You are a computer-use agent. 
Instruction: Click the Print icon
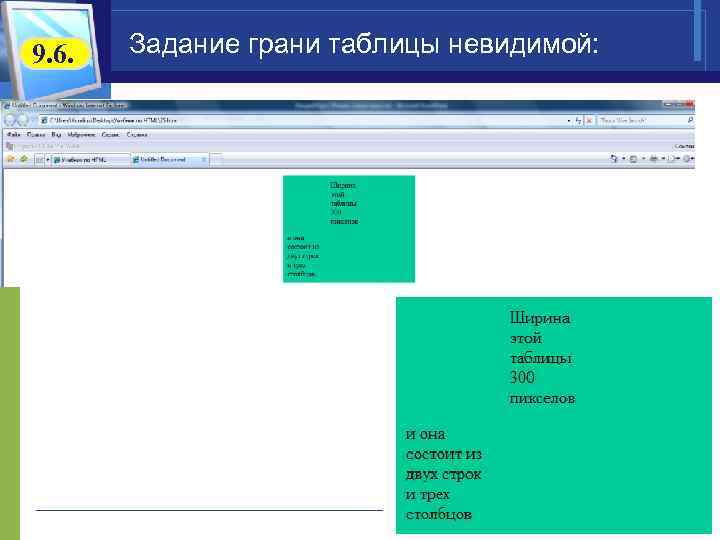[x=653, y=159]
